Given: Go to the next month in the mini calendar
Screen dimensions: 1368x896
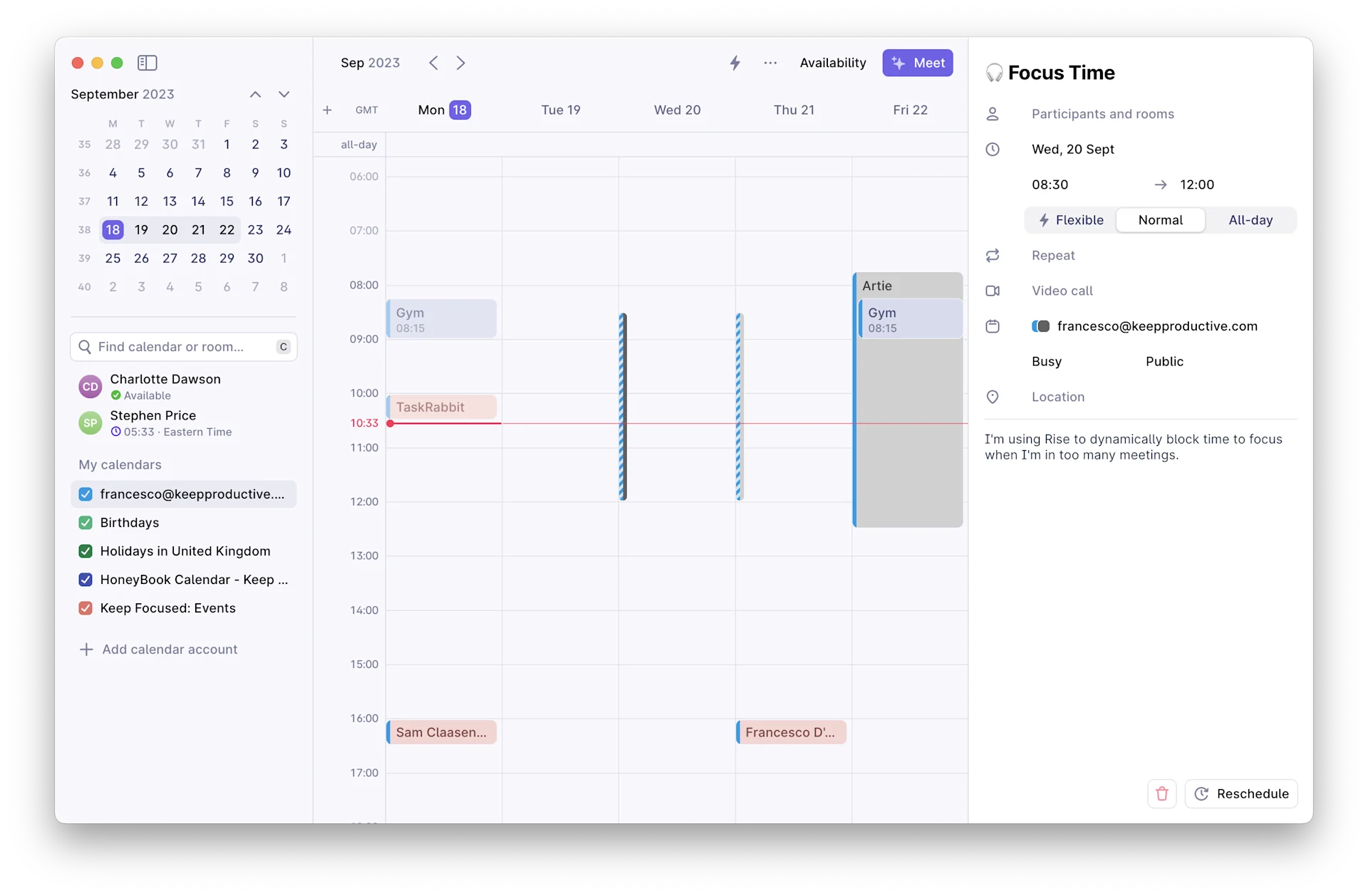Looking at the screenshot, I should pyautogui.click(x=284, y=94).
